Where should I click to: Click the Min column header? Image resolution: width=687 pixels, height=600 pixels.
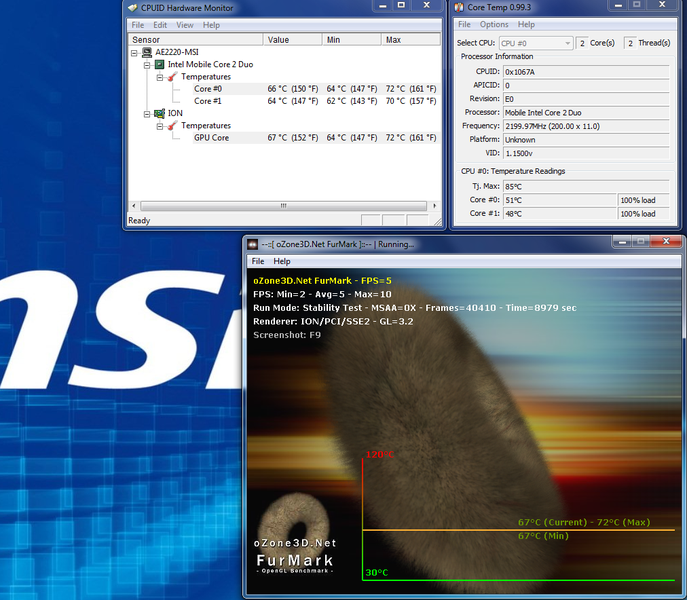tap(352, 39)
